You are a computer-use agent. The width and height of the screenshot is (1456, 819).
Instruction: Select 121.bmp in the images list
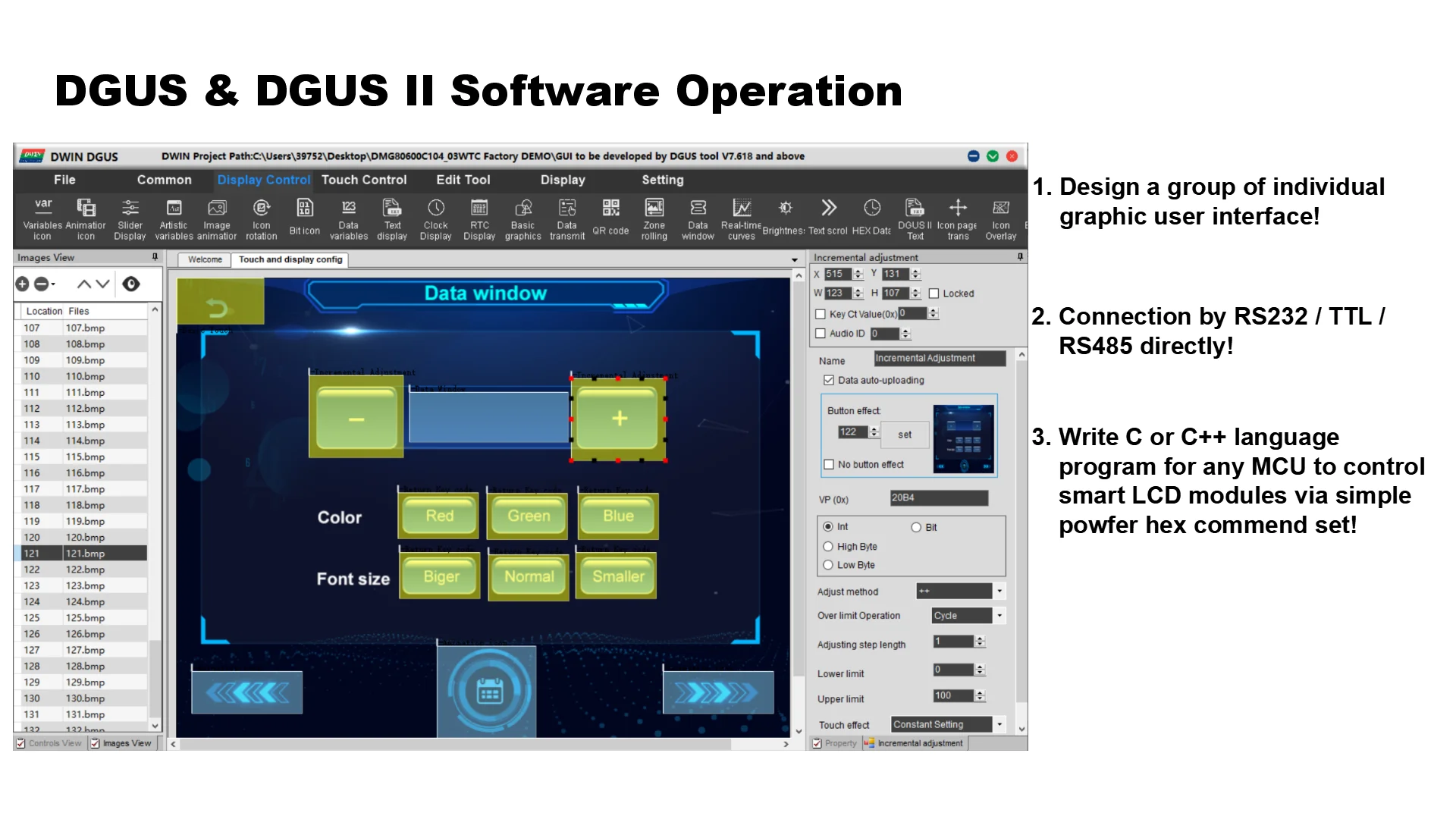click(85, 554)
